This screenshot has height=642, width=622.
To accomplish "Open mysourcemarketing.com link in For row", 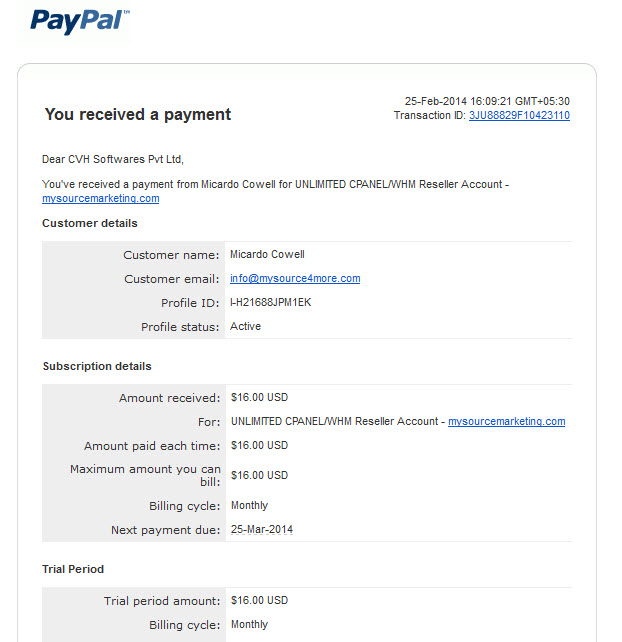I will click(507, 421).
